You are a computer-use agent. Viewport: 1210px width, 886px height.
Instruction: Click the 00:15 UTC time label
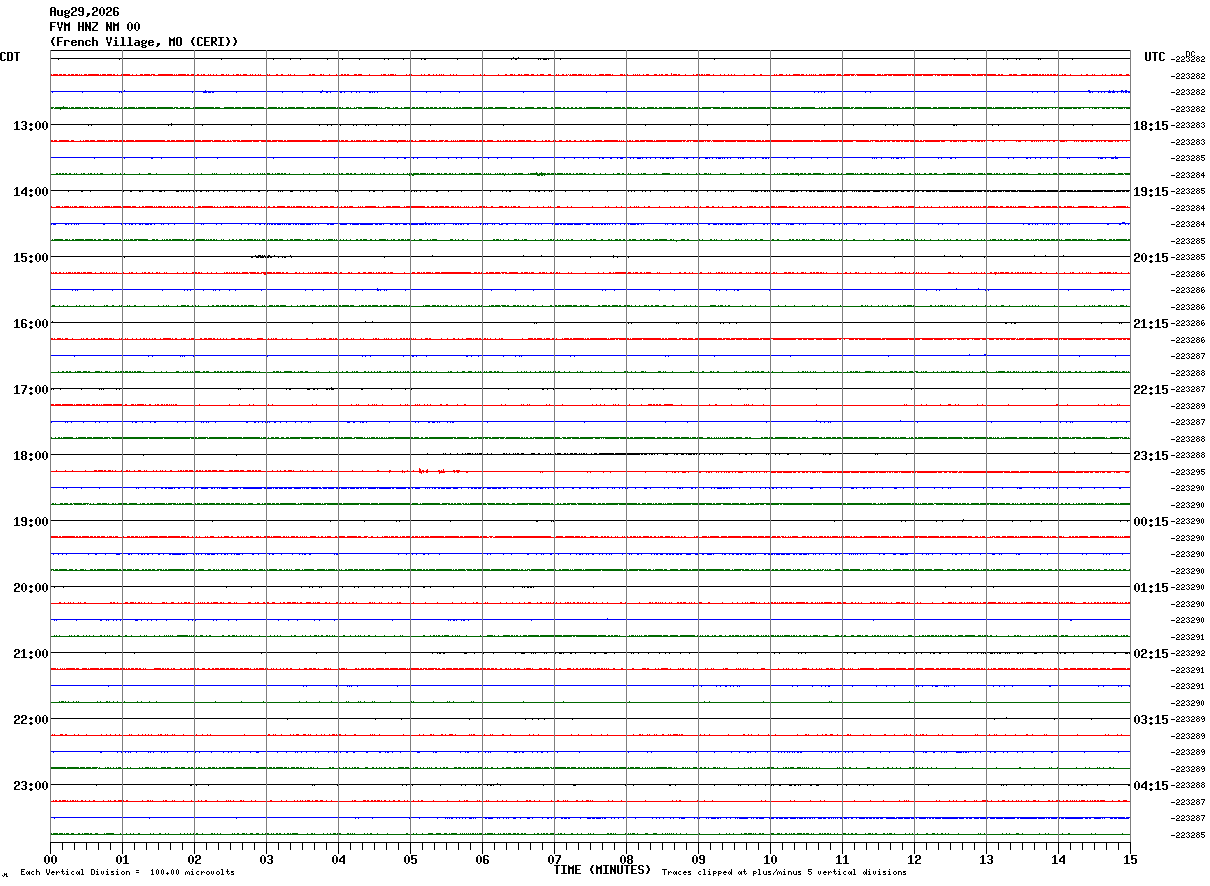(1150, 521)
